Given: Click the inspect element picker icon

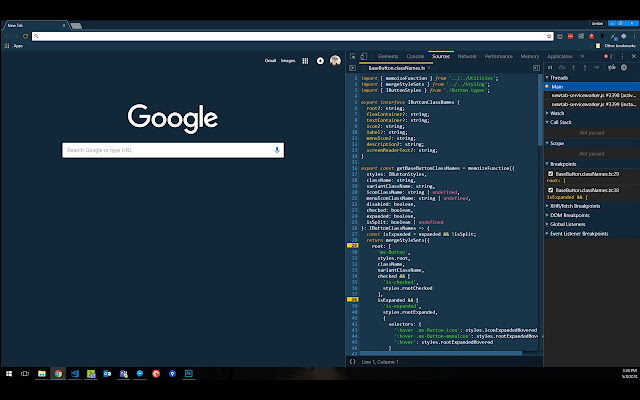Looking at the screenshot, I should pyautogui.click(x=353, y=56).
